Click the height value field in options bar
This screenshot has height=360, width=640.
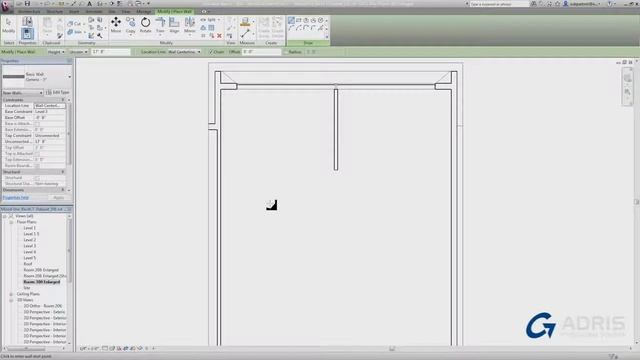(x=110, y=52)
